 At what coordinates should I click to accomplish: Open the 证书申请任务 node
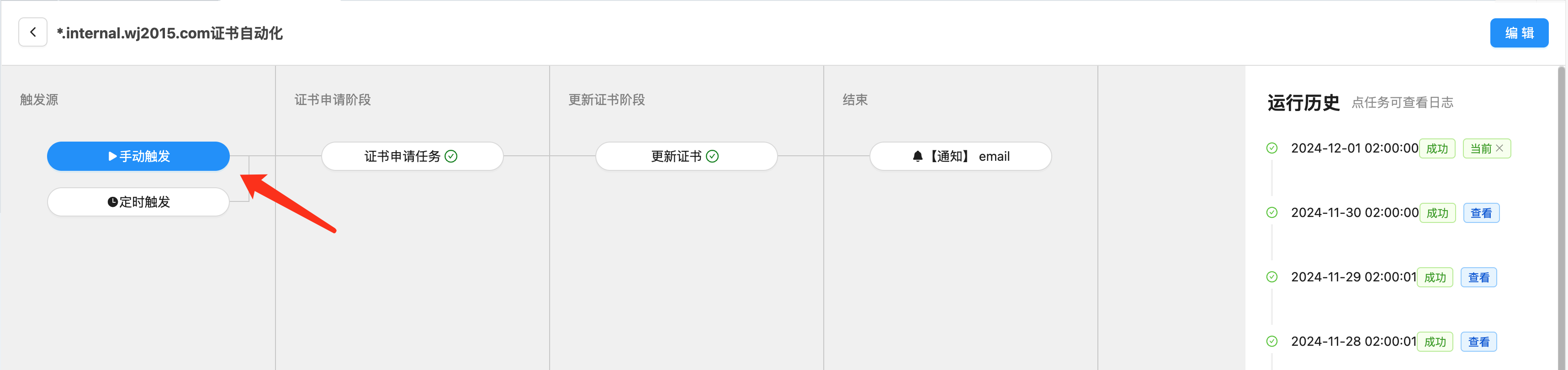412,156
